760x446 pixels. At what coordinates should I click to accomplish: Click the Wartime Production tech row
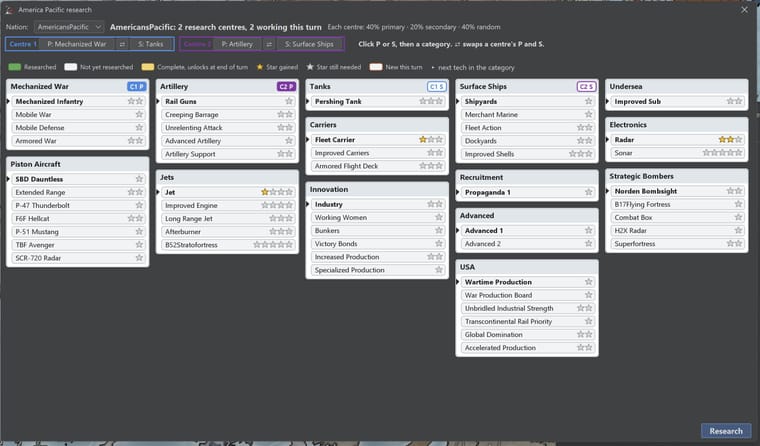click(x=527, y=282)
